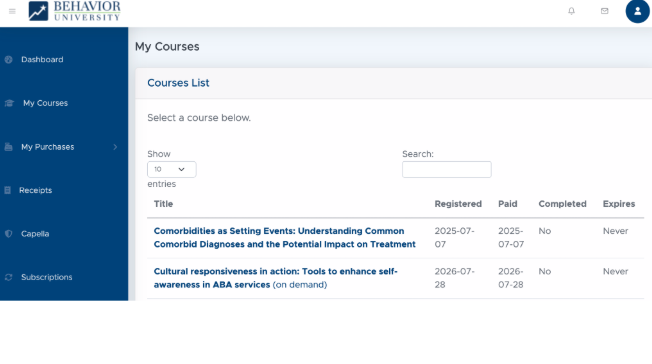Select Receipts in the sidebar
This screenshot has height=364, width=652.
[36, 190]
